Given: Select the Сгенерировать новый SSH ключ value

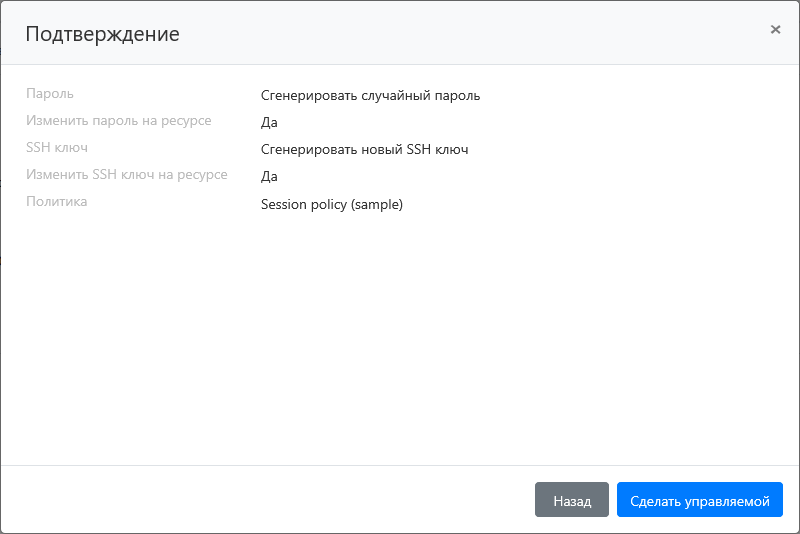Looking at the screenshot, I should point(364,150).
